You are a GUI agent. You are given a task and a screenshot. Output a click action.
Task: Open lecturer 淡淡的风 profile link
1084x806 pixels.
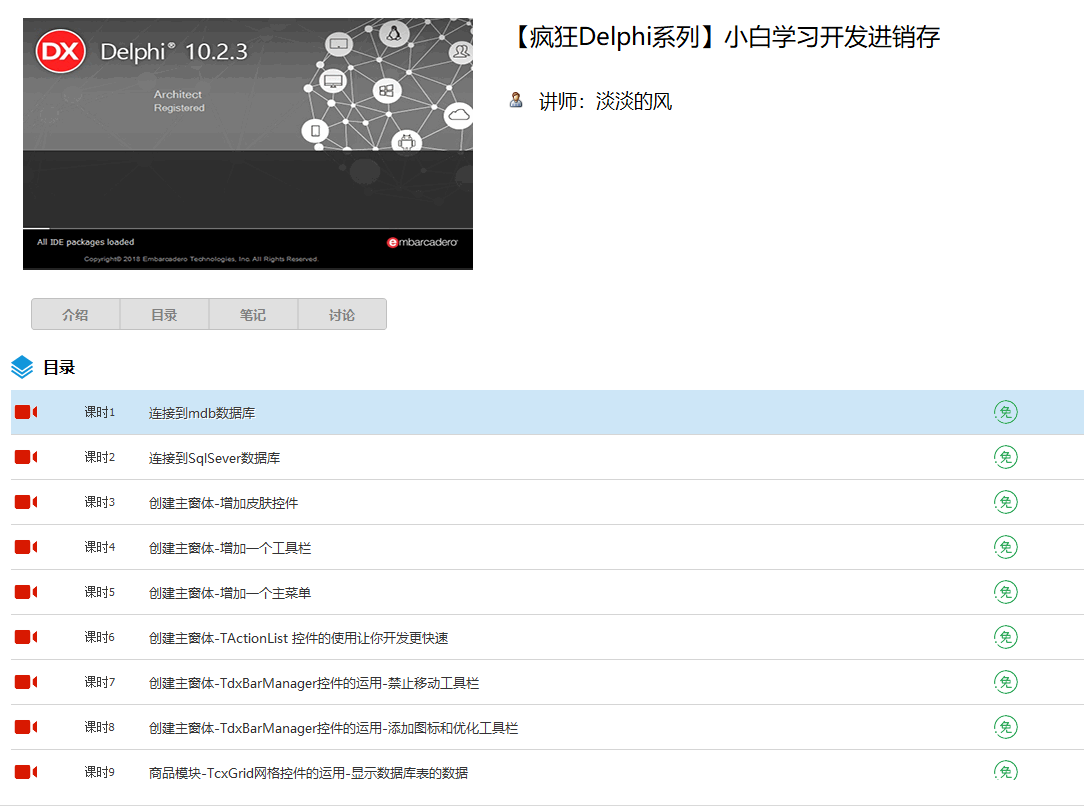coord(633,102)
